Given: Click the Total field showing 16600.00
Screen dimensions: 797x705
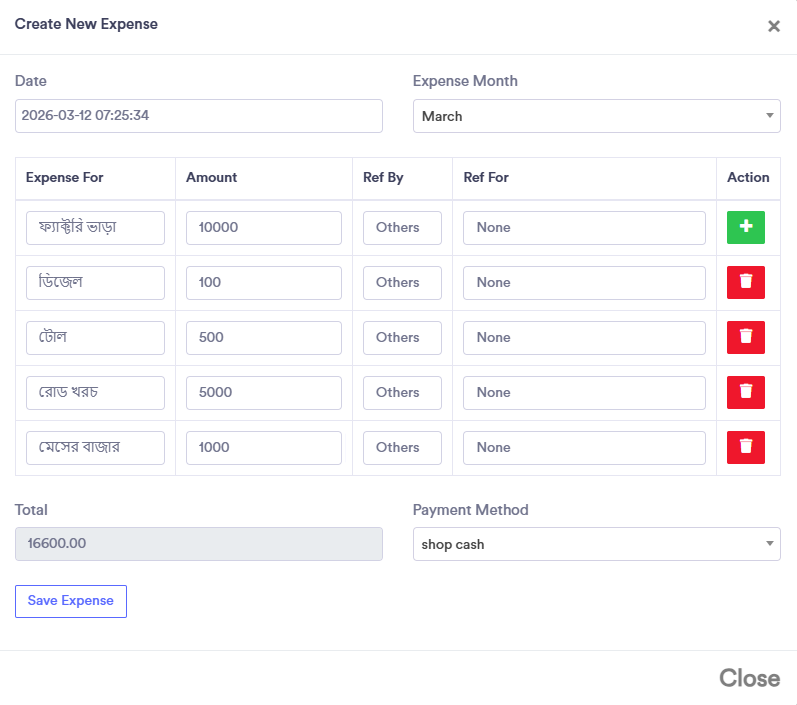Looking at the screenshot, I should [x=198, y=544].
